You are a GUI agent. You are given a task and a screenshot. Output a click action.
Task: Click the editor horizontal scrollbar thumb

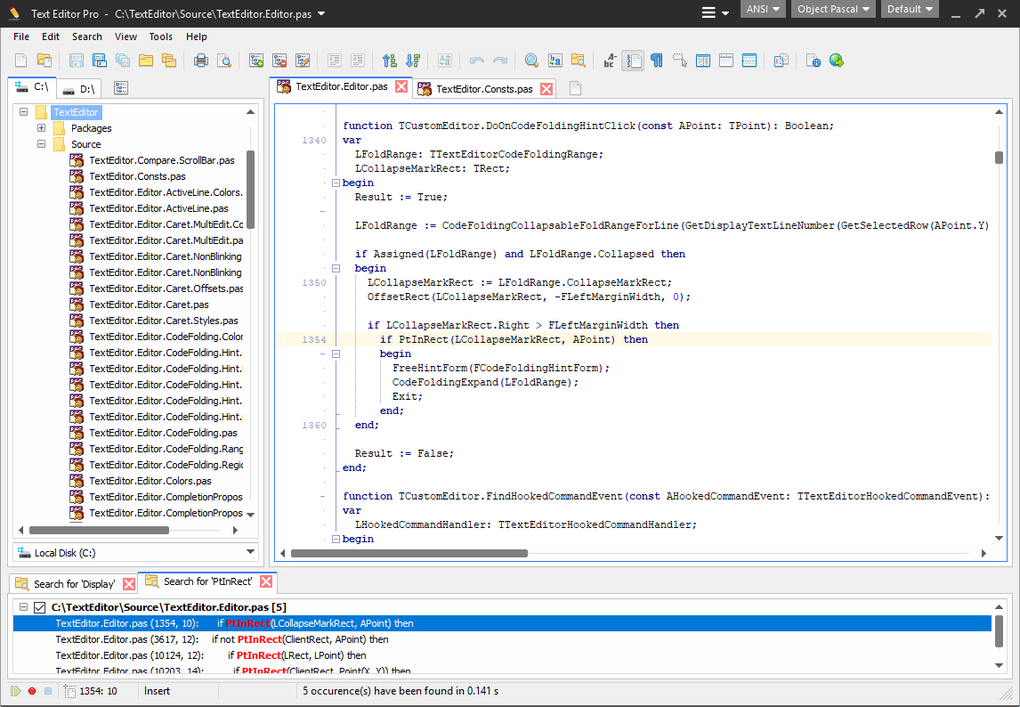point(409,554)
